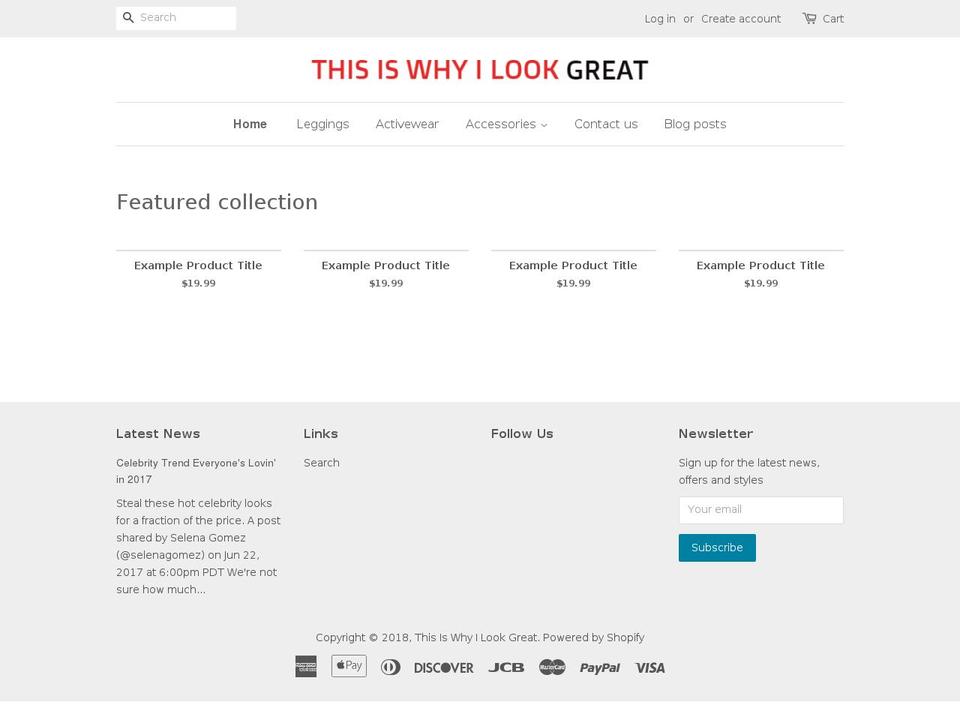Click the Copyright © 2018 text
960x720 pixels.
pos(364,637)
